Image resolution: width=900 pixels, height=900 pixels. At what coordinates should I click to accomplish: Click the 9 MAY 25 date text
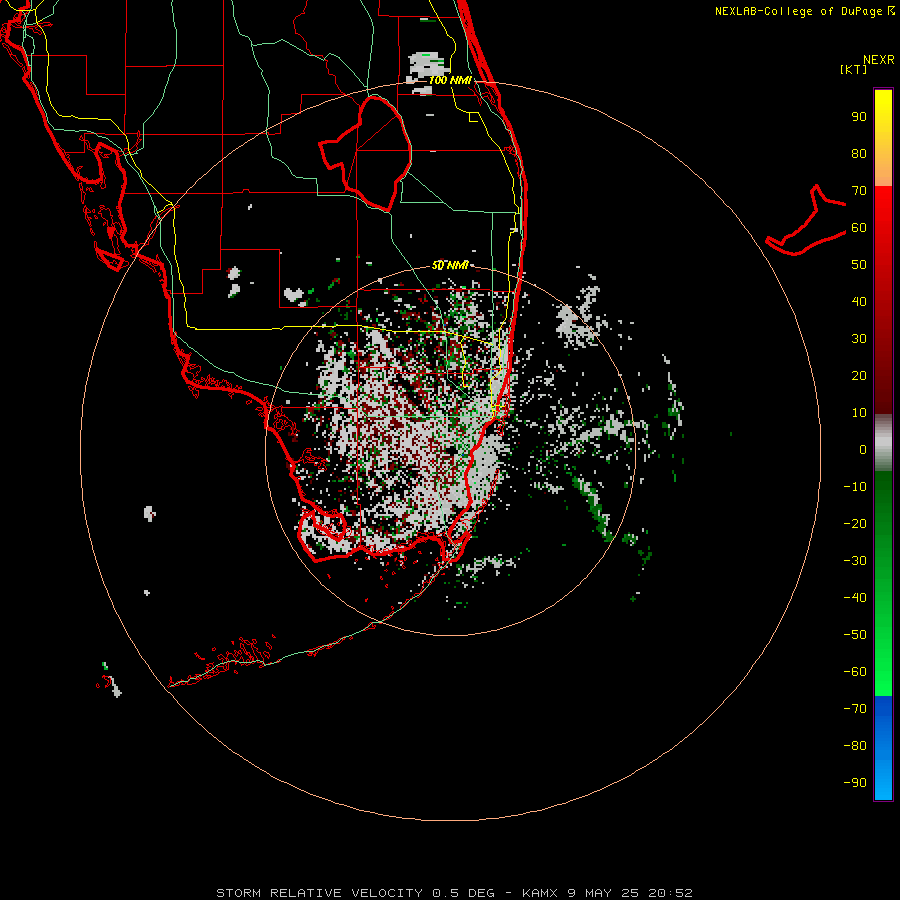(x=603, y=893)
